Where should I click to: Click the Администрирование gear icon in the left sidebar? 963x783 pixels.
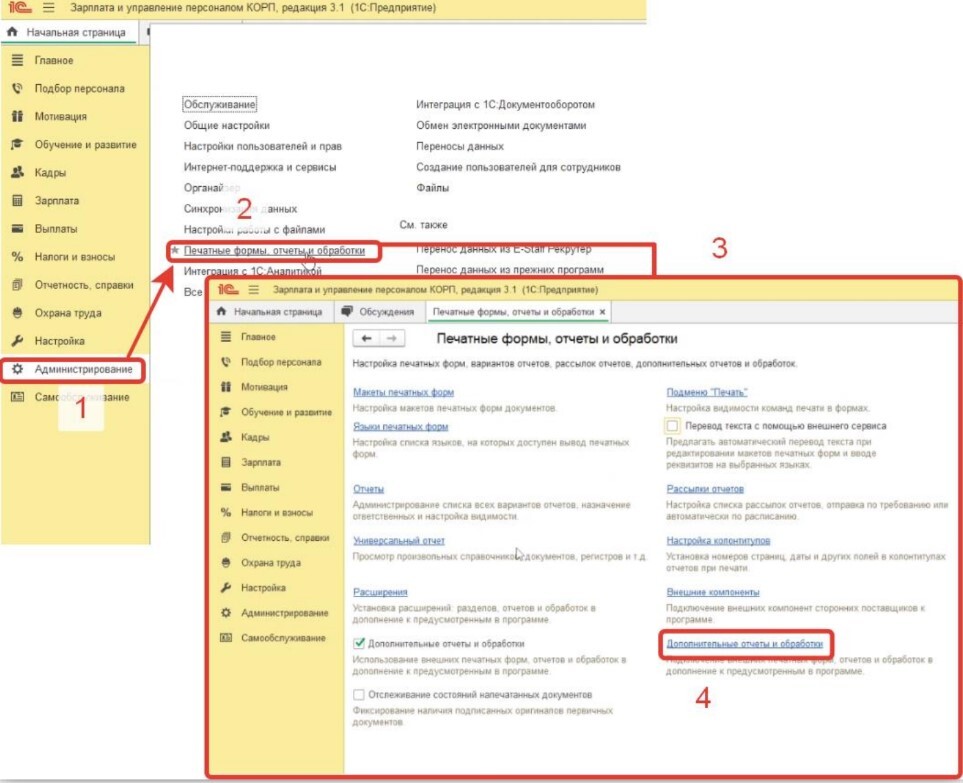pyautogui.click(x=17, y=369)
